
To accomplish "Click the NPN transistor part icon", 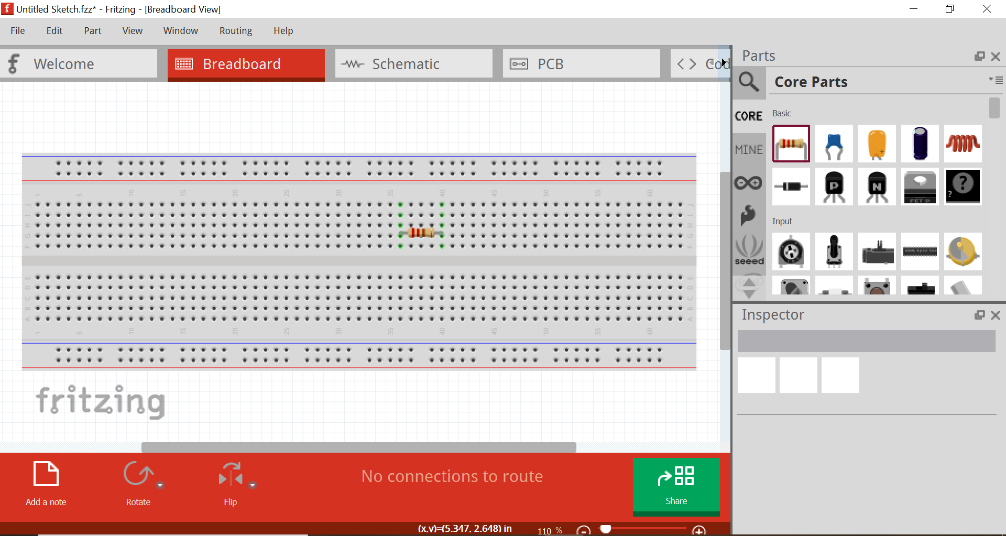I will (877, 186).
